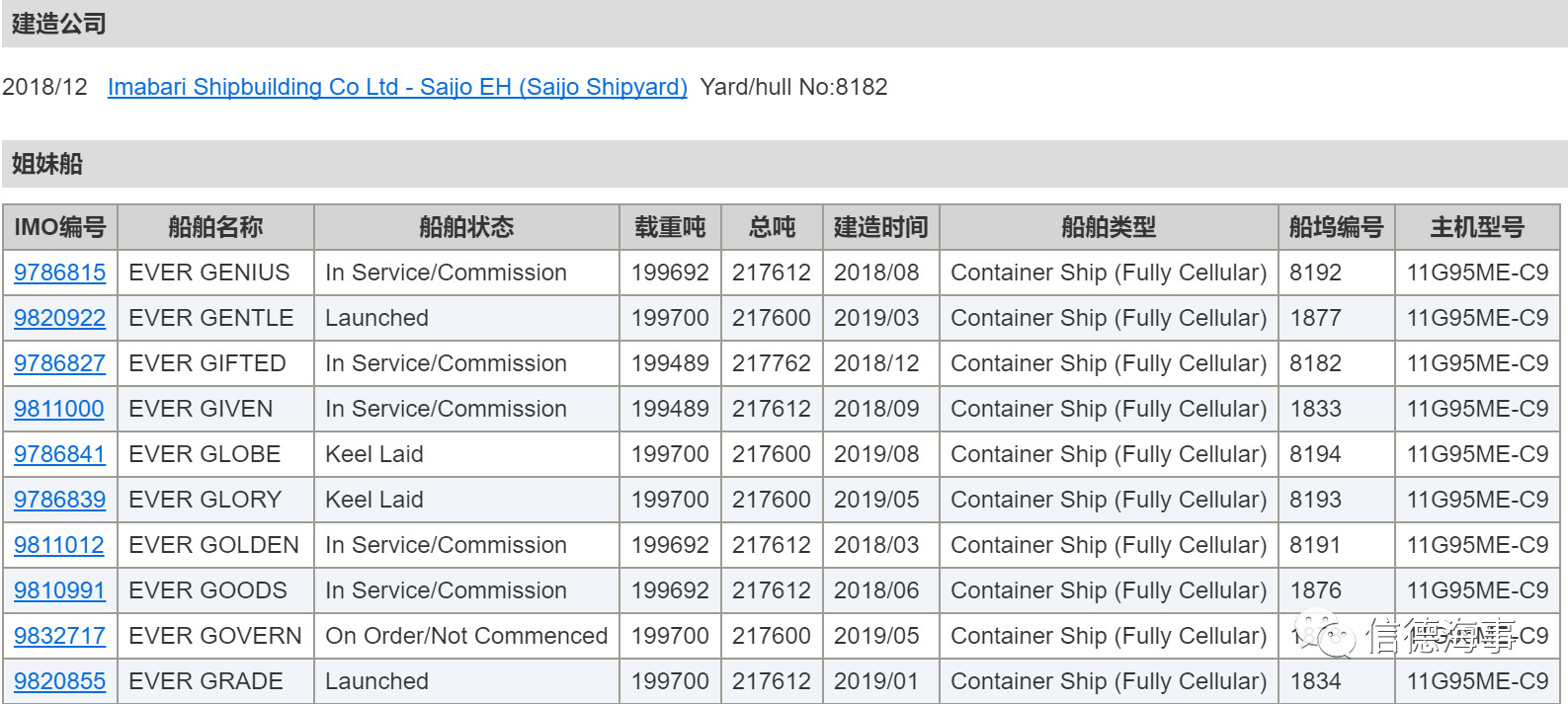Open IMO number 9810991 link
This screenshot has height=704, width=1568.
[x=59, y=590]
